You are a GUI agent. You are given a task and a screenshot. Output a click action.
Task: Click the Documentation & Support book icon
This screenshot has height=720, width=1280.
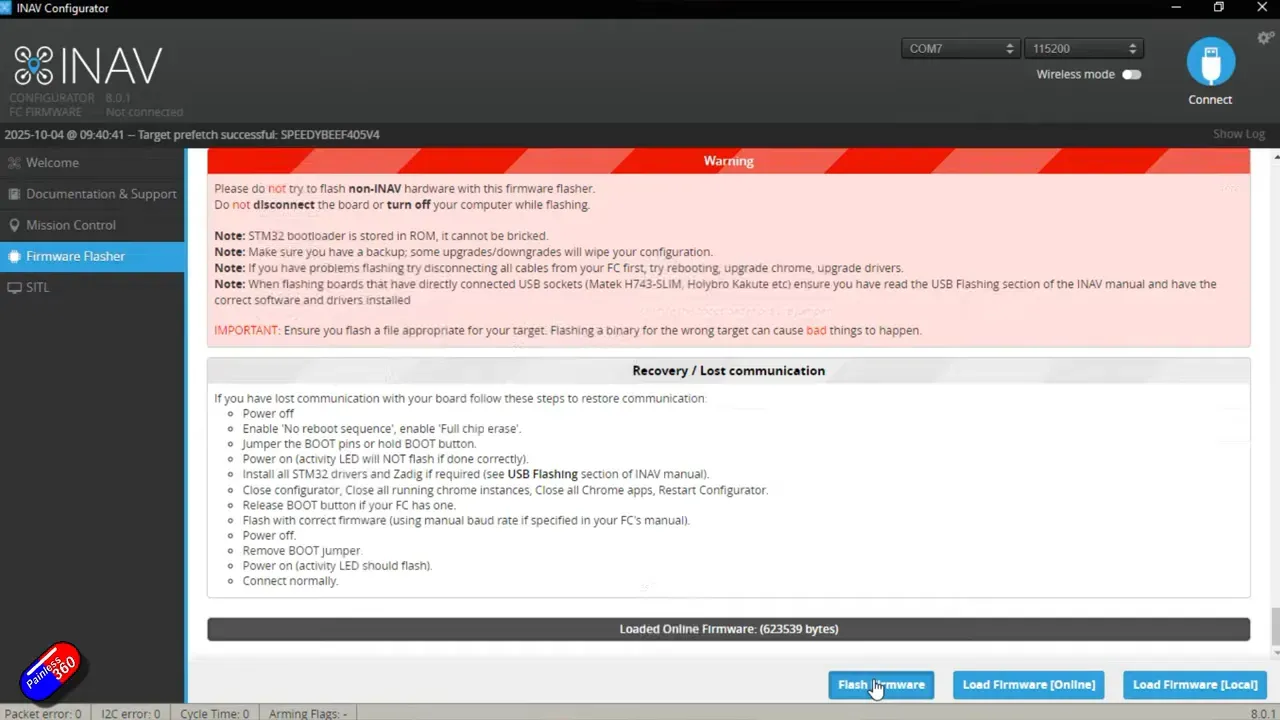pyautogui.click(x=14, y=194)
